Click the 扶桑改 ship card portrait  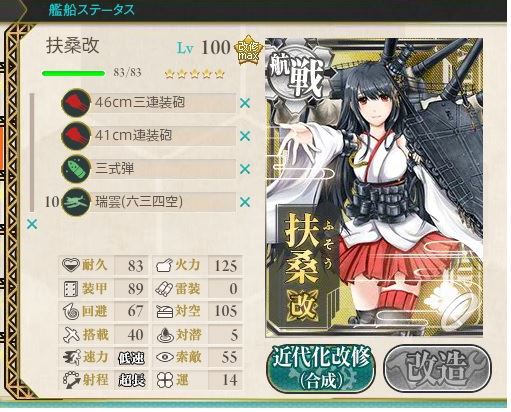click(374, 187)
